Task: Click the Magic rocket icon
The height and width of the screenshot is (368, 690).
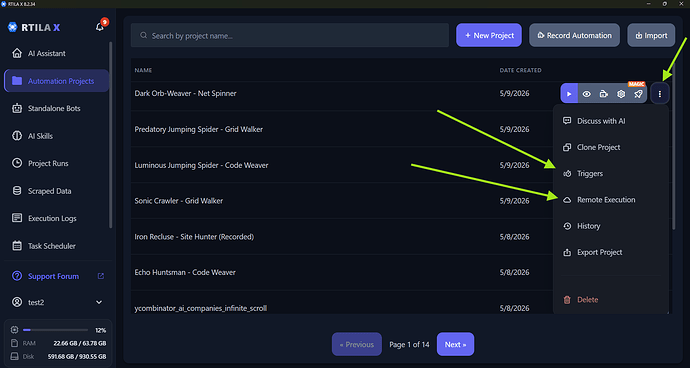Action: click(638, 94)
